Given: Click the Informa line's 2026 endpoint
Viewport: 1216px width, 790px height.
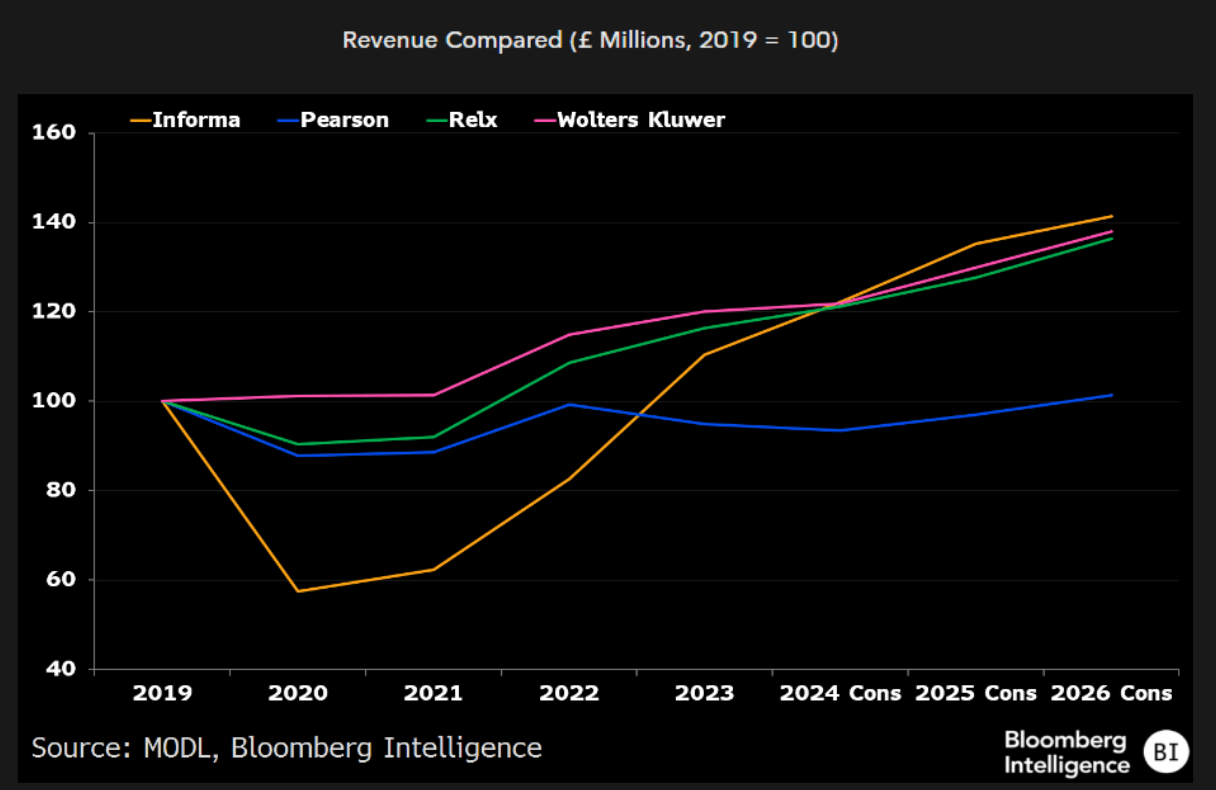Looking at the screenshot, I should pyautogui.click(x=1112, y=216).
